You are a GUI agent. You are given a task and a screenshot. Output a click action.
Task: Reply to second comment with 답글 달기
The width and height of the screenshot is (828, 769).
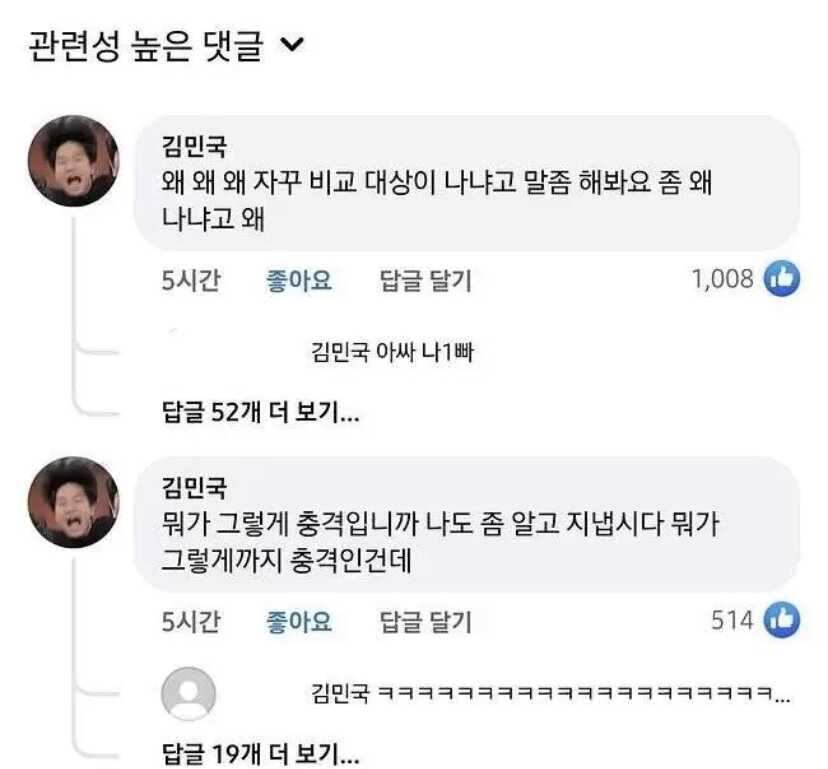[426, 622]
